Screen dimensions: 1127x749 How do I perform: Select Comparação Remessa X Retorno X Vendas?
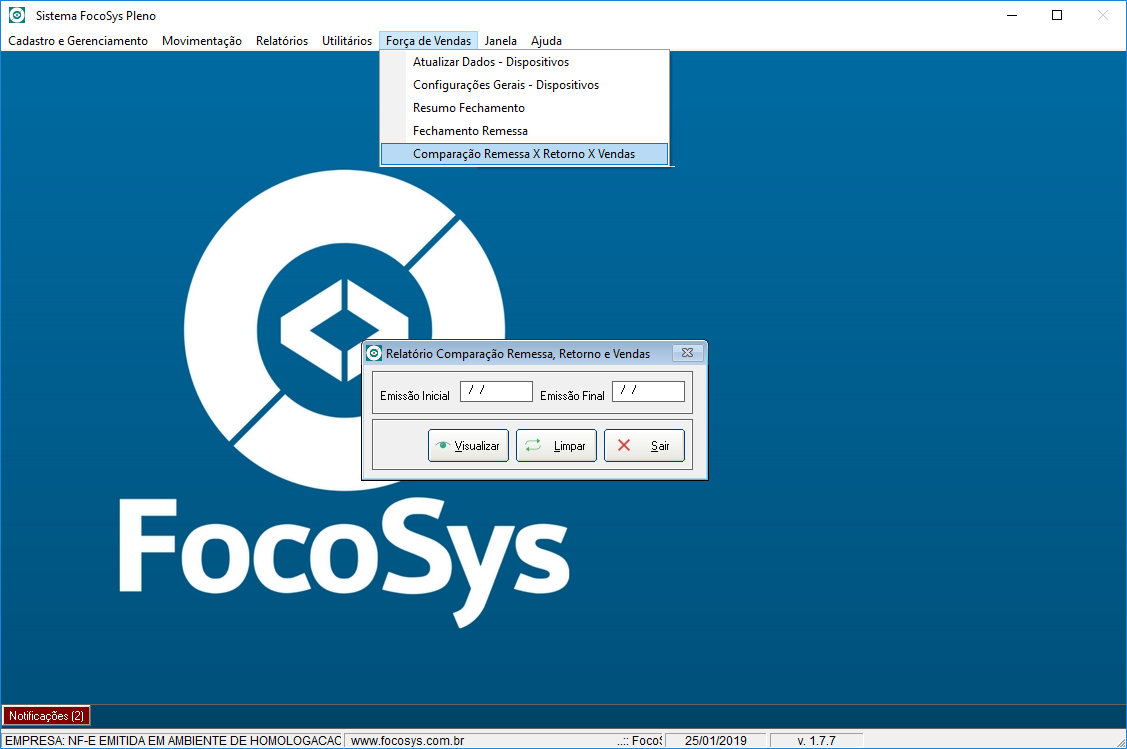click(x=525, y=154)
